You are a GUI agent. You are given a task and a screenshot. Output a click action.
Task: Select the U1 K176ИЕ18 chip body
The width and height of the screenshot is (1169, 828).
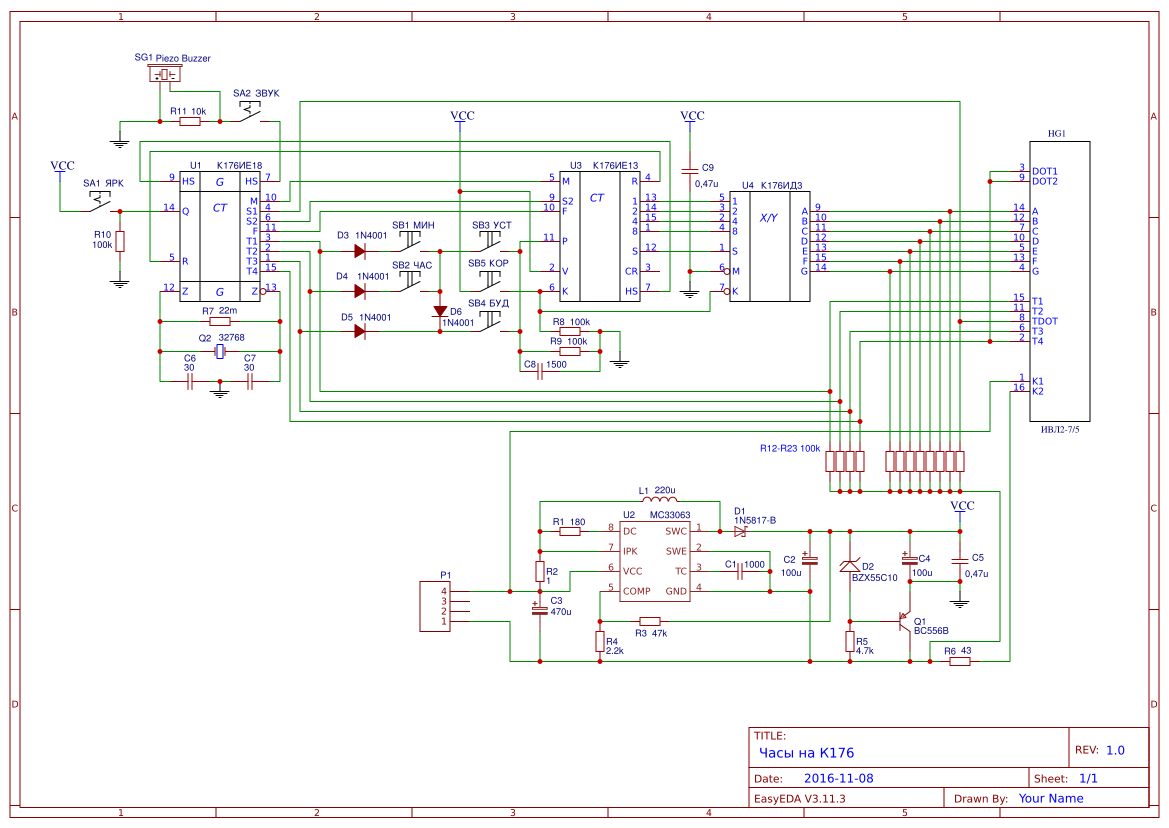tap(220, 236)
